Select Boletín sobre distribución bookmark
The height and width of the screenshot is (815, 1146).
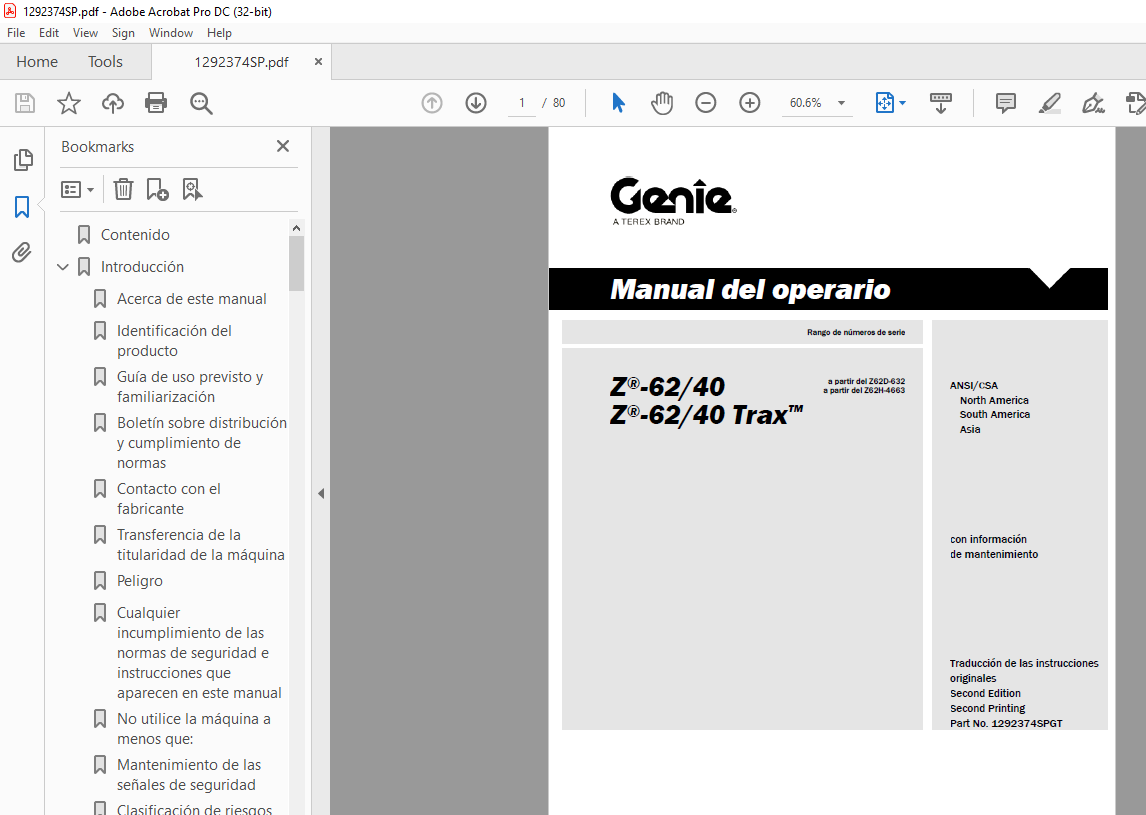point(202,443)
